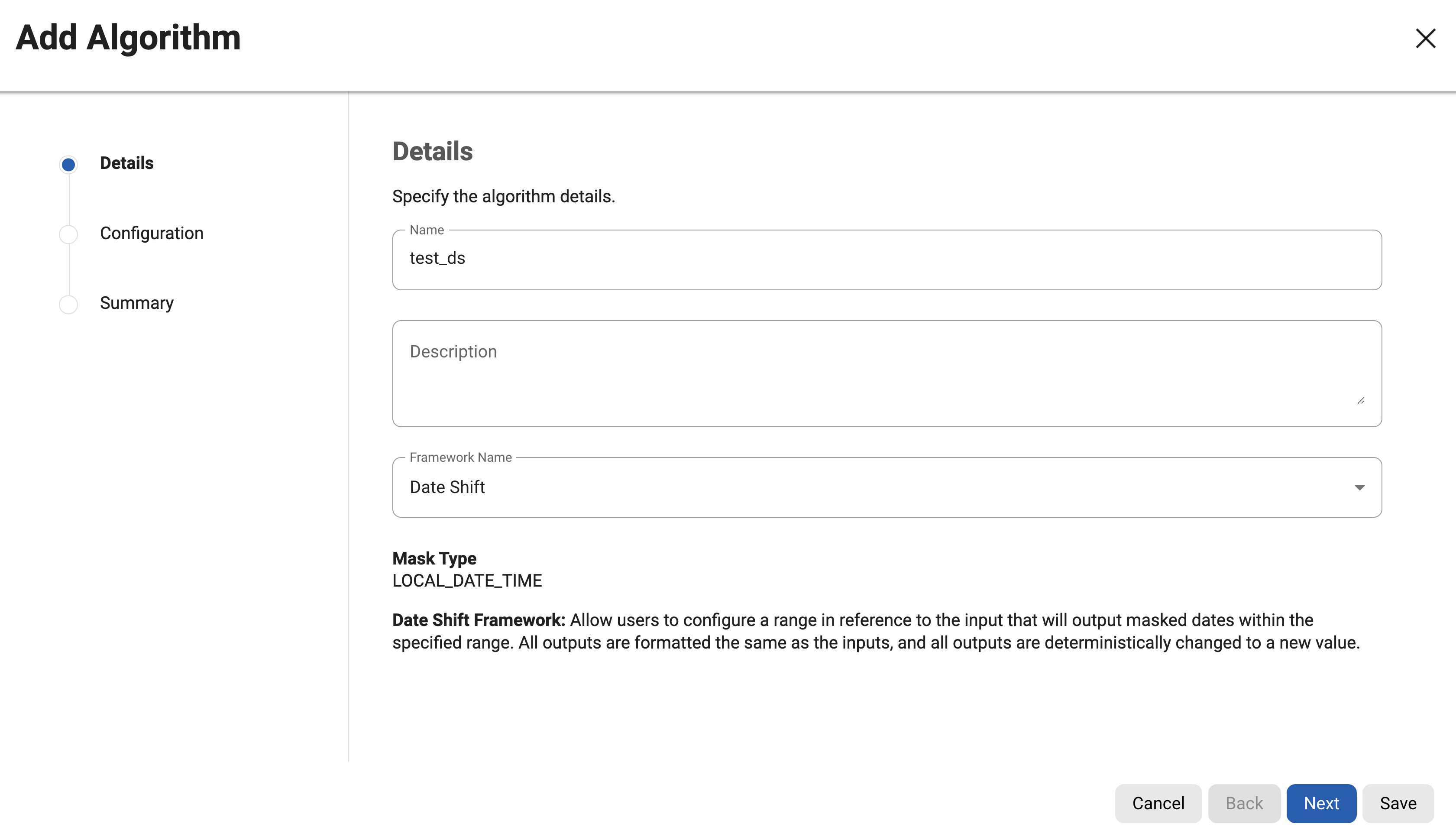This screenshot has height=837, width=1456.
Task: Click the LOCAL_DATE_TIME mask type value
Action: pos(466,581)
